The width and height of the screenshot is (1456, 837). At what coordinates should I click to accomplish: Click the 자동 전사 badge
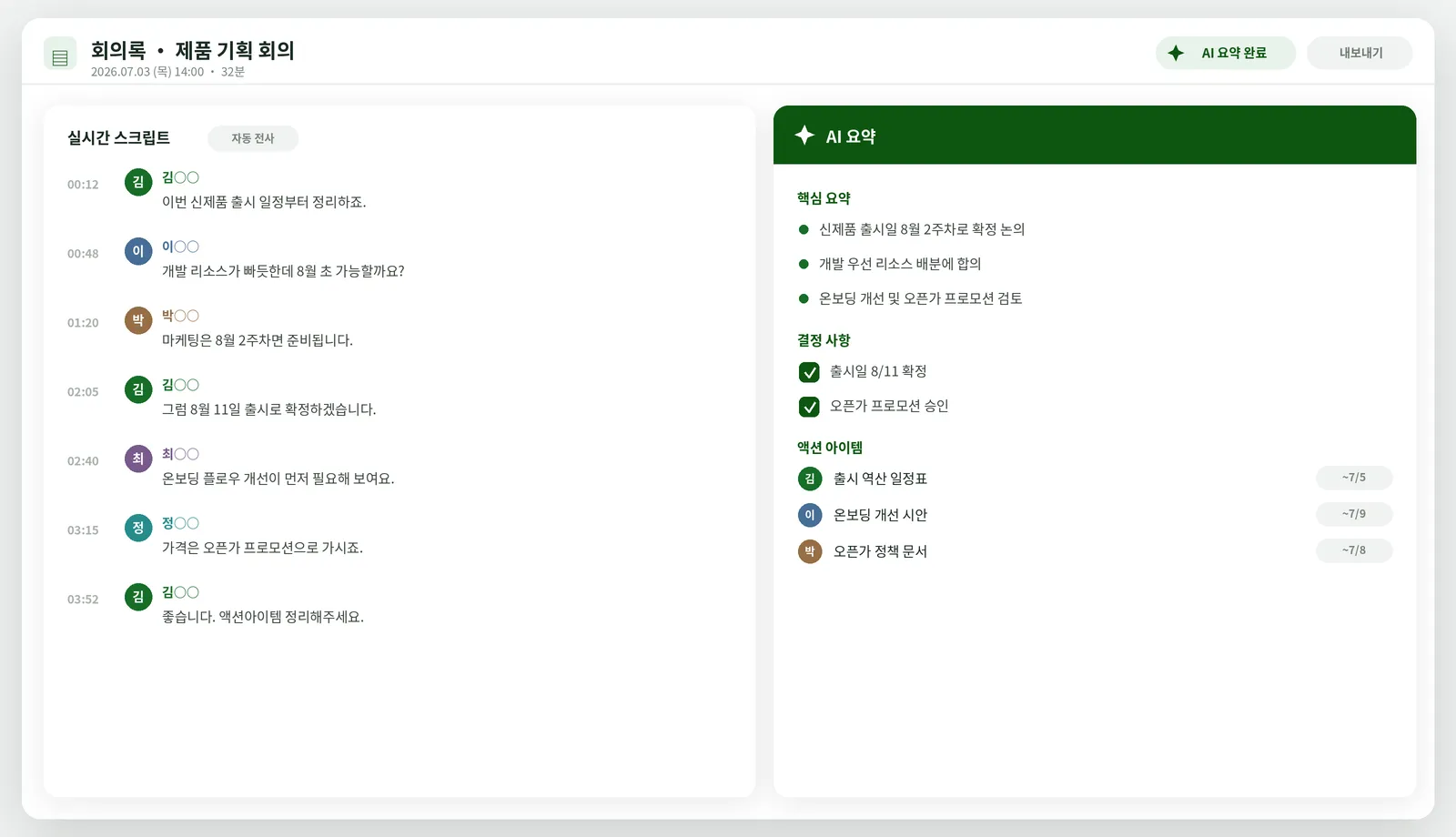tap(253, 138)
